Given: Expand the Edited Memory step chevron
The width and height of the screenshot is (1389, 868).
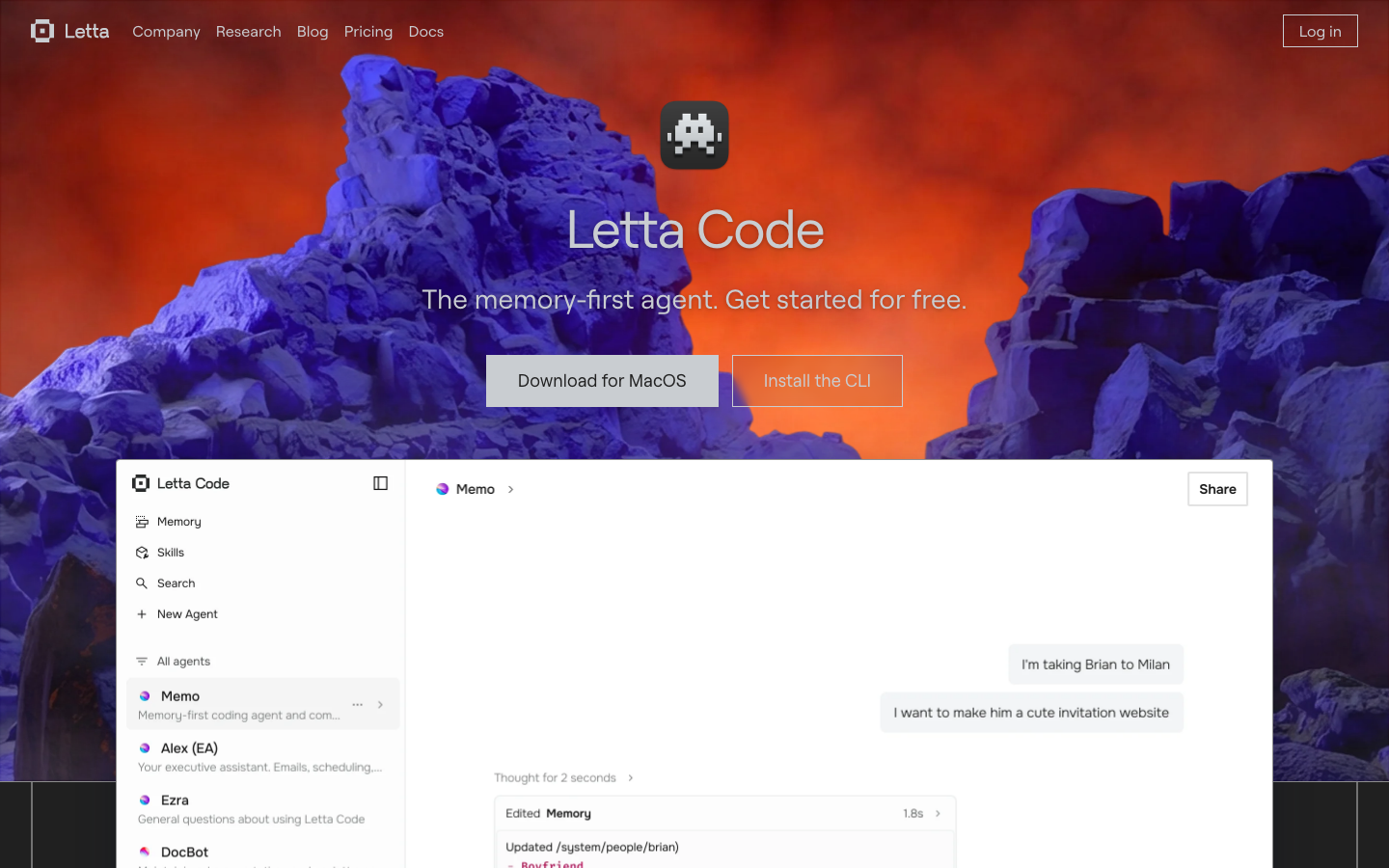Looking at the screenshot, I should 938,814.
